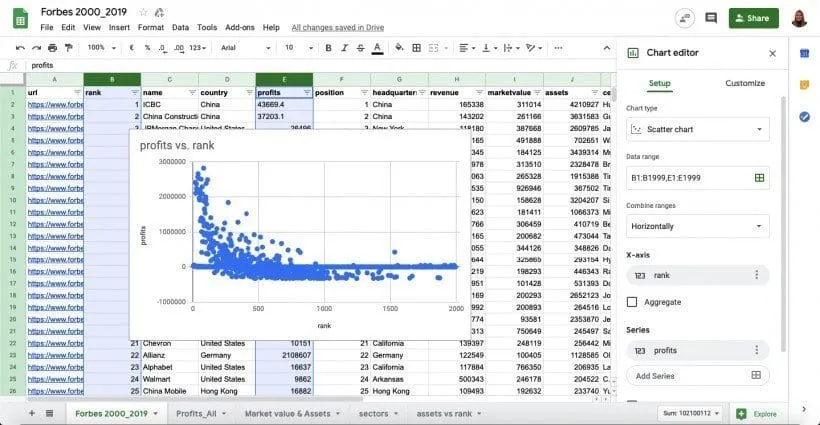Viewport: 820px width, 425px height.
Task: Open the zoom 100% dropdown
Action: (x=101, y=48)
